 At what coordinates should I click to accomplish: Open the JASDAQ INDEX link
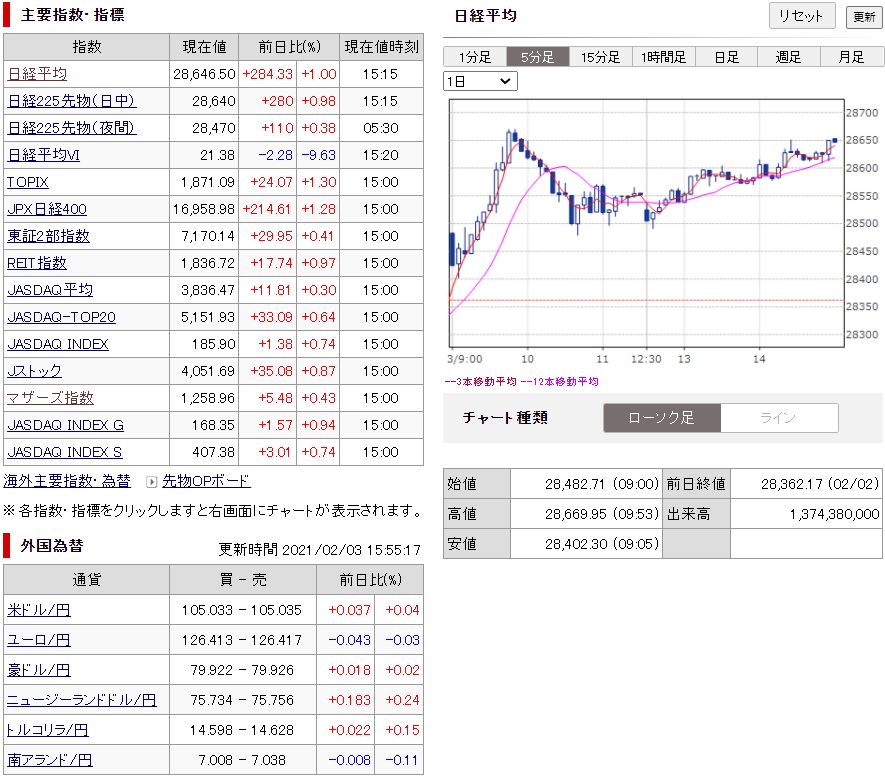(58, 345)
